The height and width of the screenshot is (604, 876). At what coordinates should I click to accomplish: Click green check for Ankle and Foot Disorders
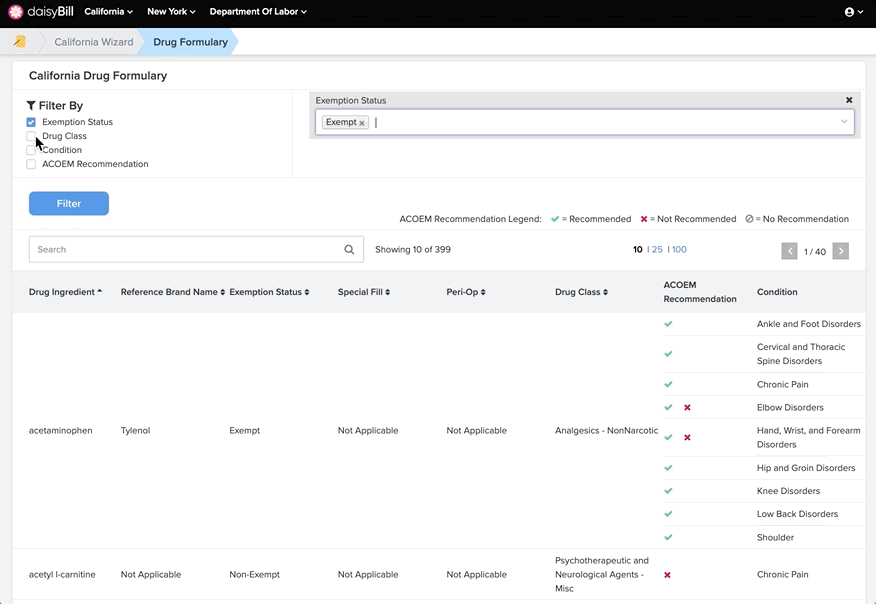(668, 324)
